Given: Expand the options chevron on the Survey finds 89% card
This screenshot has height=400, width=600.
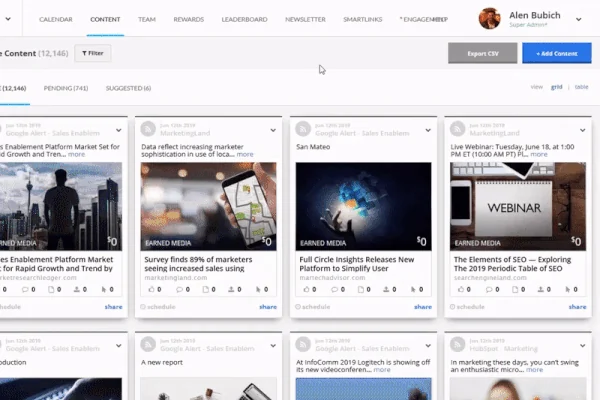Looking at the screenshot, I should coord(273,131).
